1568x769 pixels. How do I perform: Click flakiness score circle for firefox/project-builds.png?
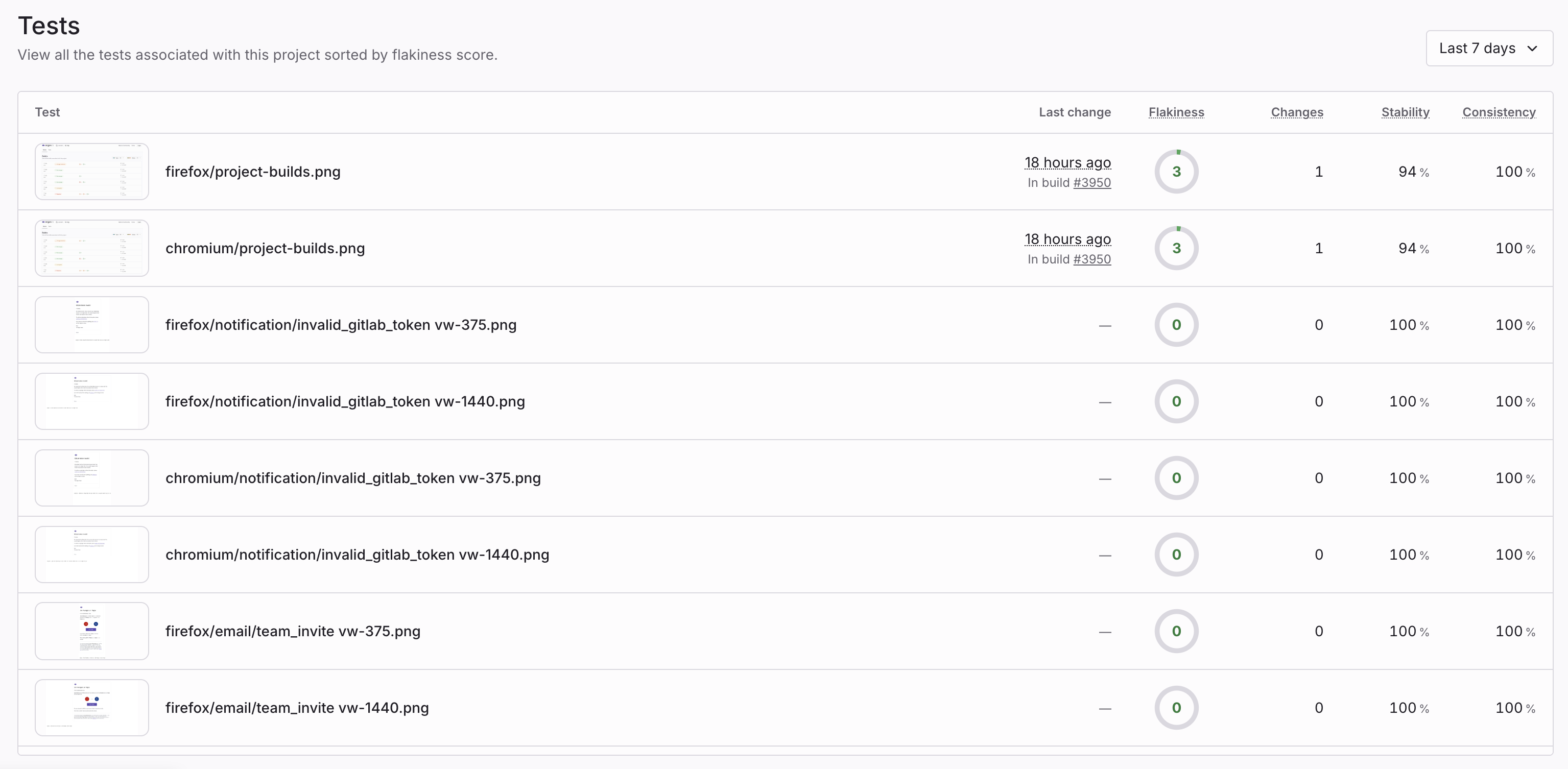click(1176, 172)
